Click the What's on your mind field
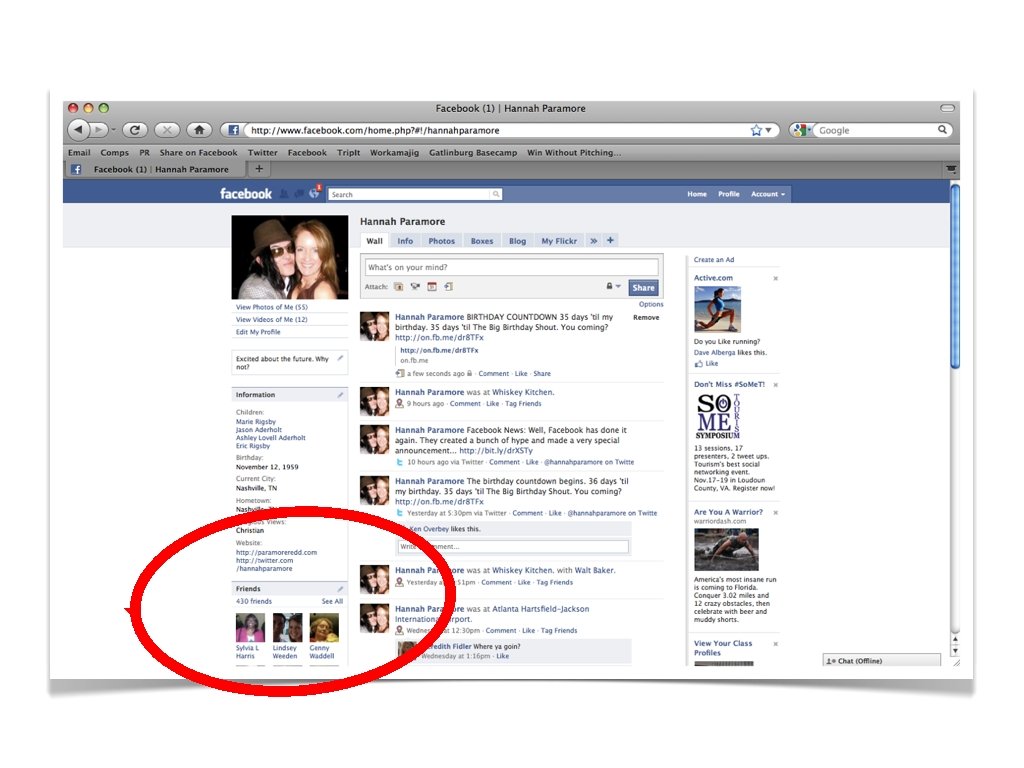Image resolution: width=1024 pixels, height=768 pixels. coord(512,267)
